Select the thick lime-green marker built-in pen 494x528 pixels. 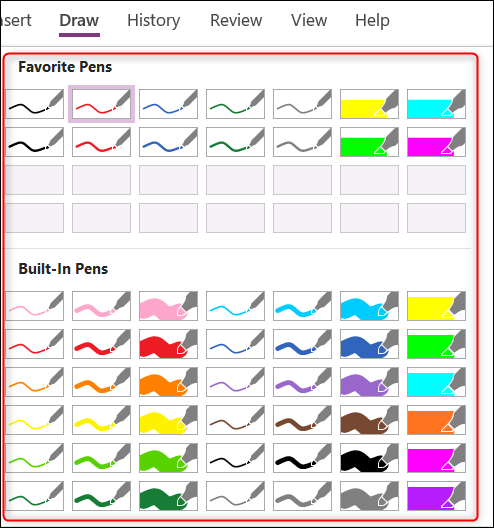point(168,458)
